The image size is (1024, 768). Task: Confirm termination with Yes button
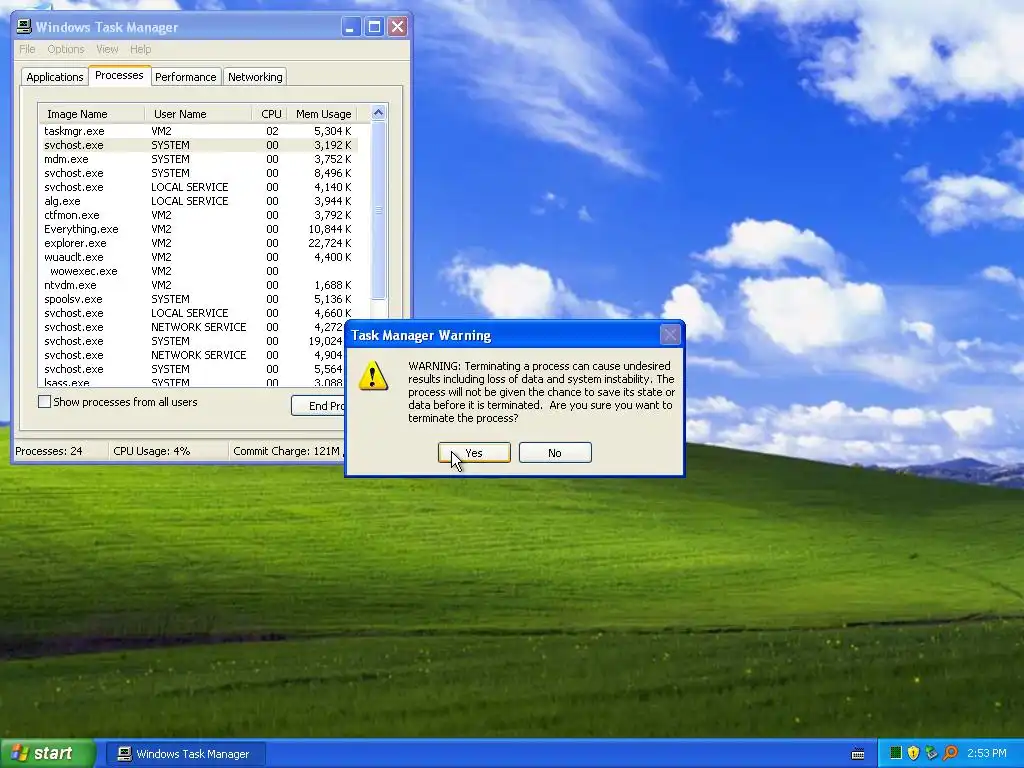(x=474, y=453)
